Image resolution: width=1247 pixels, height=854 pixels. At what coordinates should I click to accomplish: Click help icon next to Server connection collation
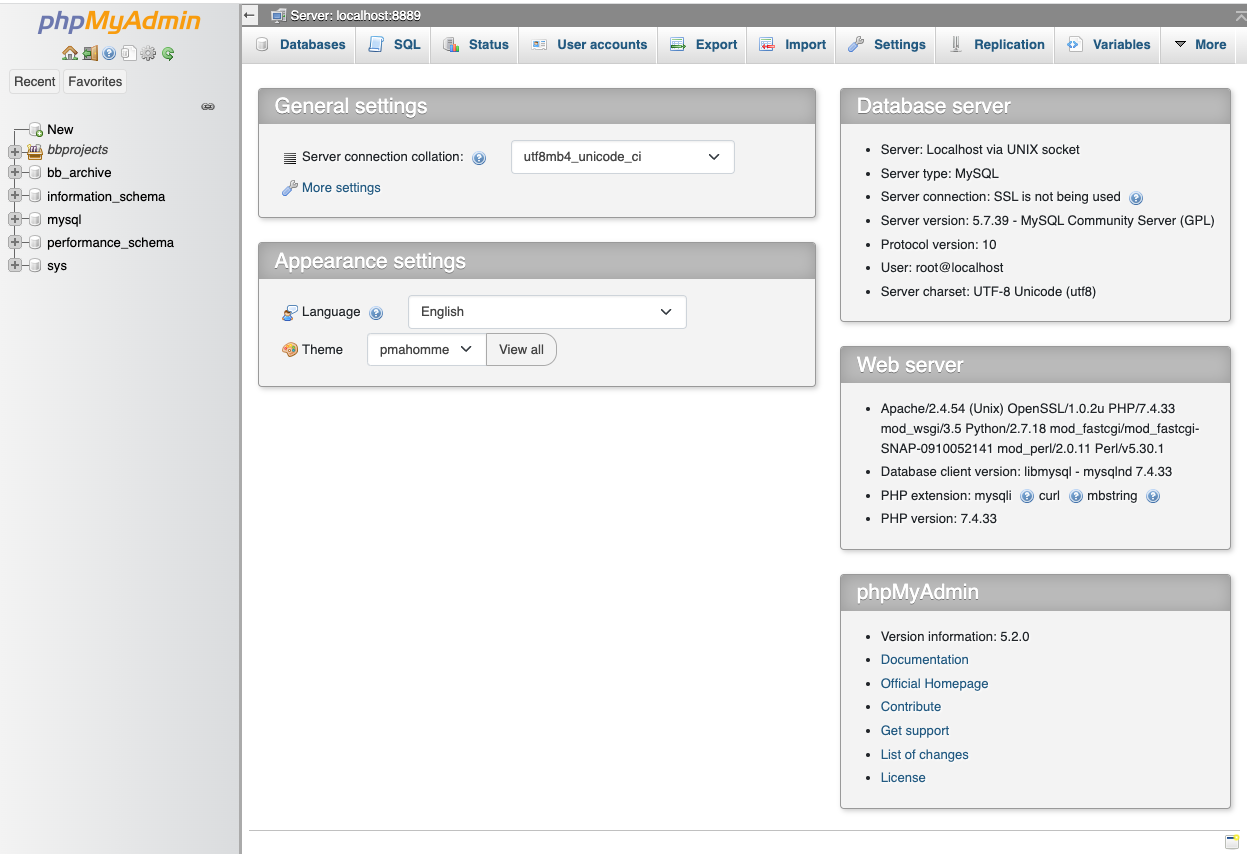479,158
